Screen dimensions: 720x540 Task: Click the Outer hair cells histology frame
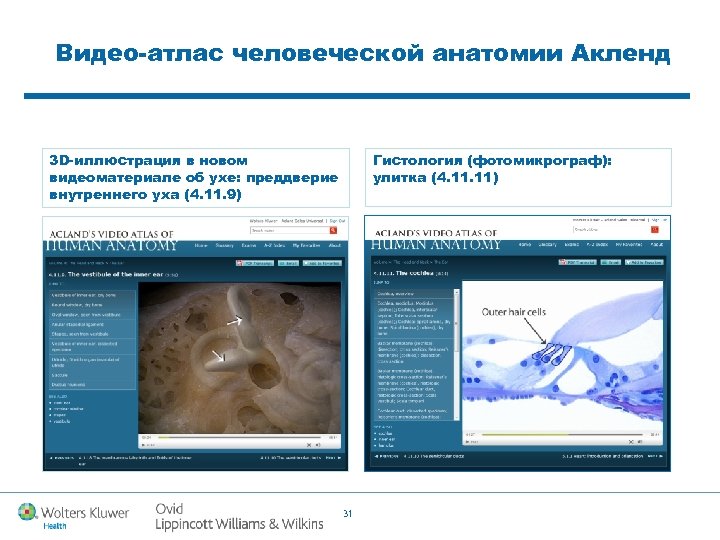click(562, 355)
